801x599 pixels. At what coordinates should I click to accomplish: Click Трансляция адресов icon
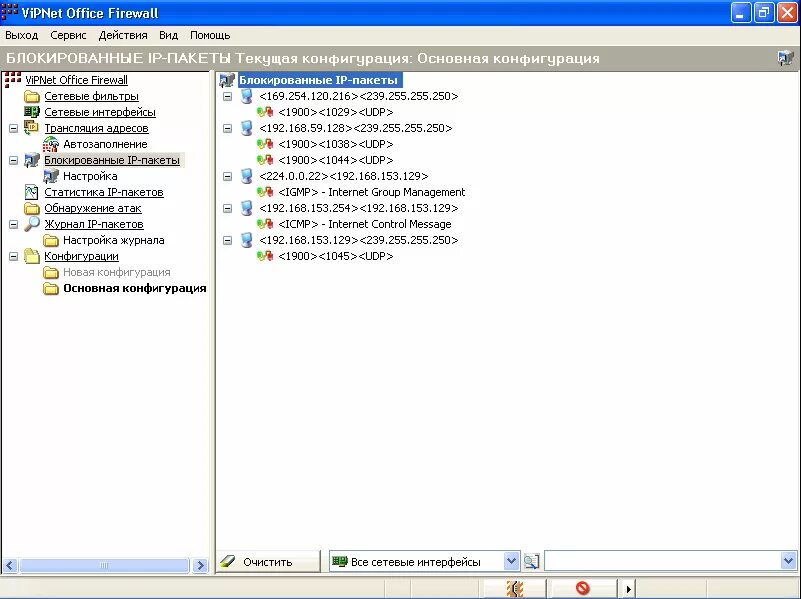coord(32,128)
